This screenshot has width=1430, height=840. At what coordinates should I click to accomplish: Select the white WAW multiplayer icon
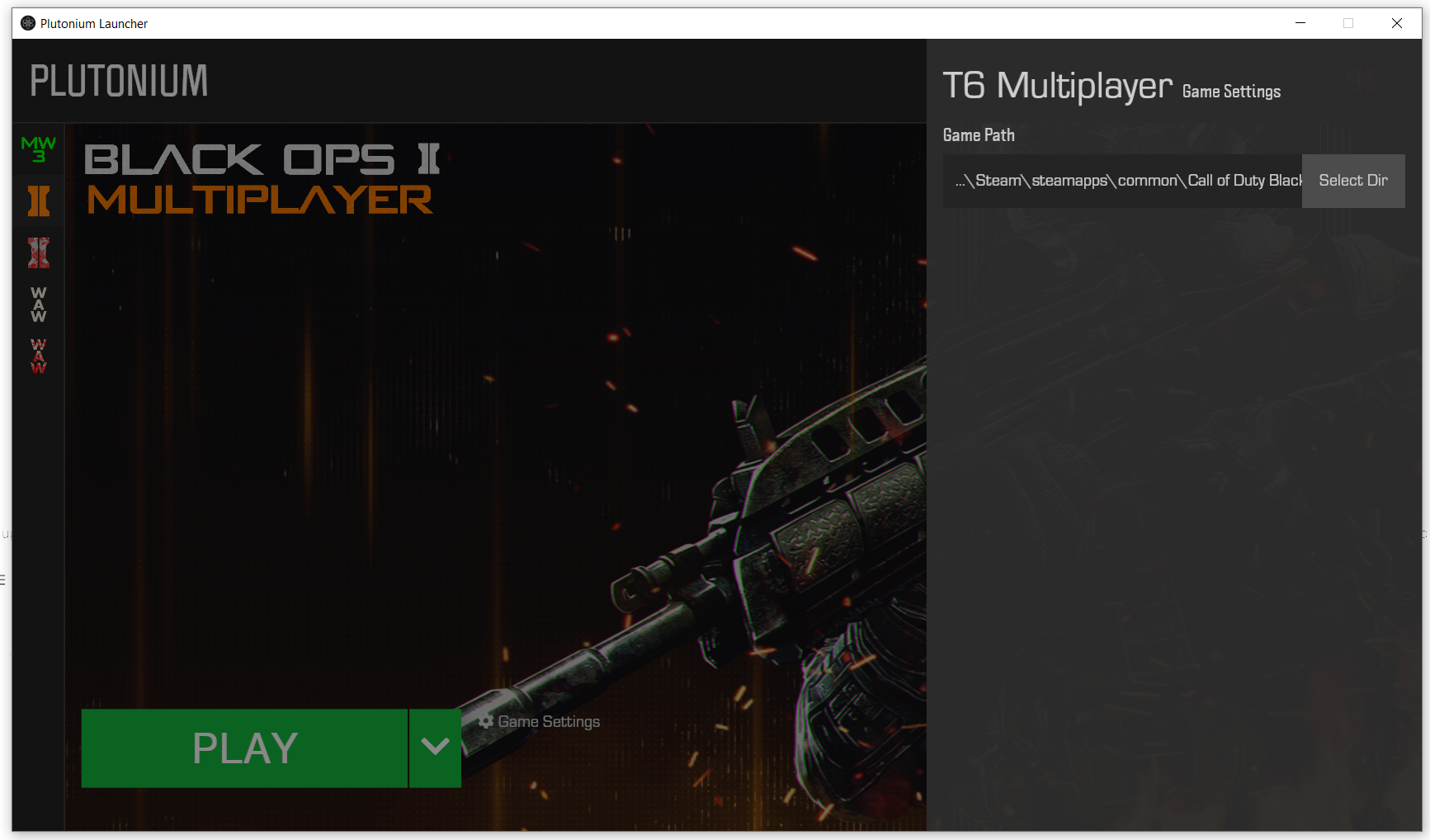(38, 304)
